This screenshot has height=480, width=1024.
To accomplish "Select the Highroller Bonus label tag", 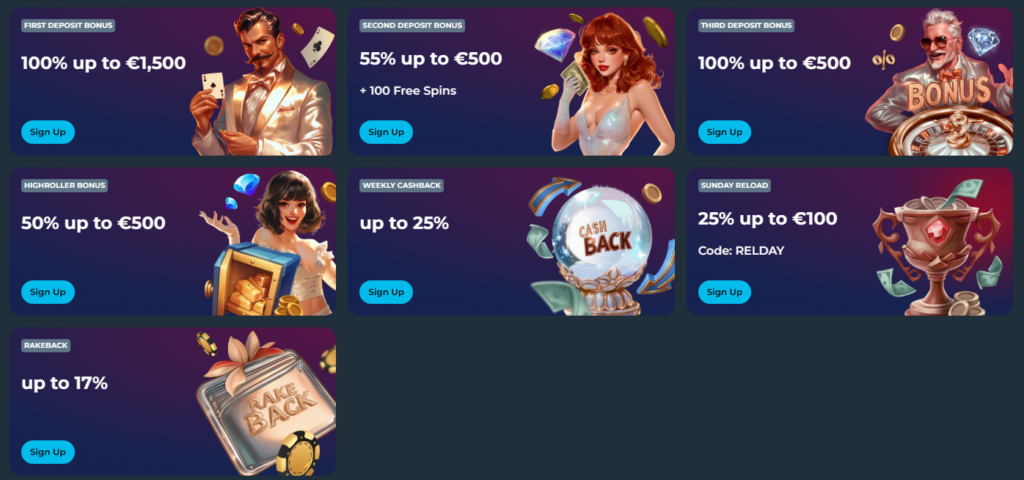I will 64,185.
